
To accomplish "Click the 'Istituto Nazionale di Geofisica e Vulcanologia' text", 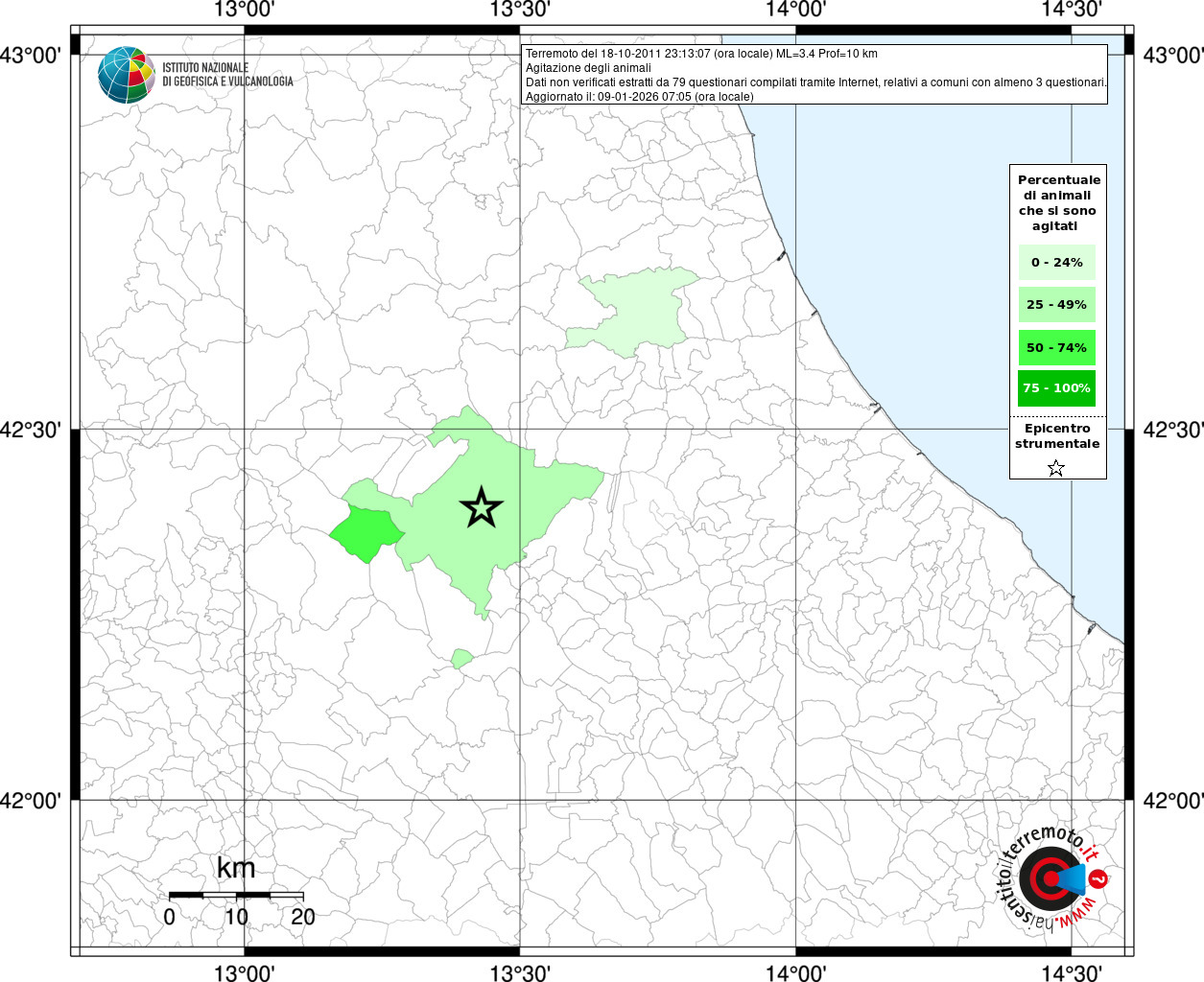I will pos(227,75).
